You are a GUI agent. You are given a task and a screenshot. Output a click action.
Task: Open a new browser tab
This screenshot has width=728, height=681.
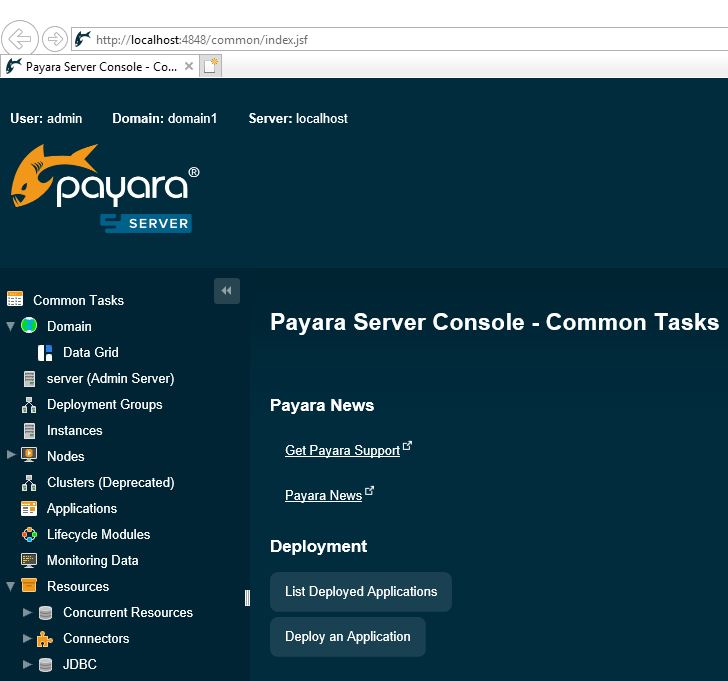pos(210,66)
